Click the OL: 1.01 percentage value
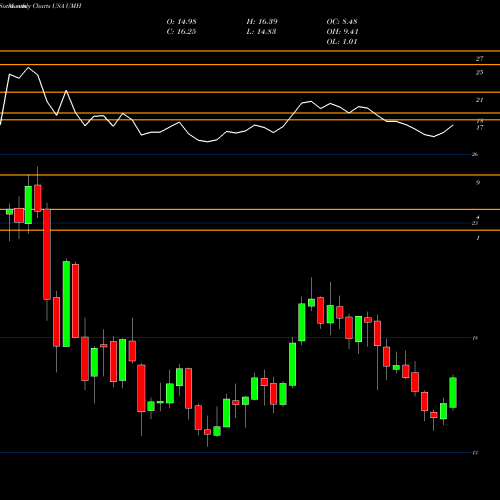Screen dimensions: 500x500 point(342,42)
